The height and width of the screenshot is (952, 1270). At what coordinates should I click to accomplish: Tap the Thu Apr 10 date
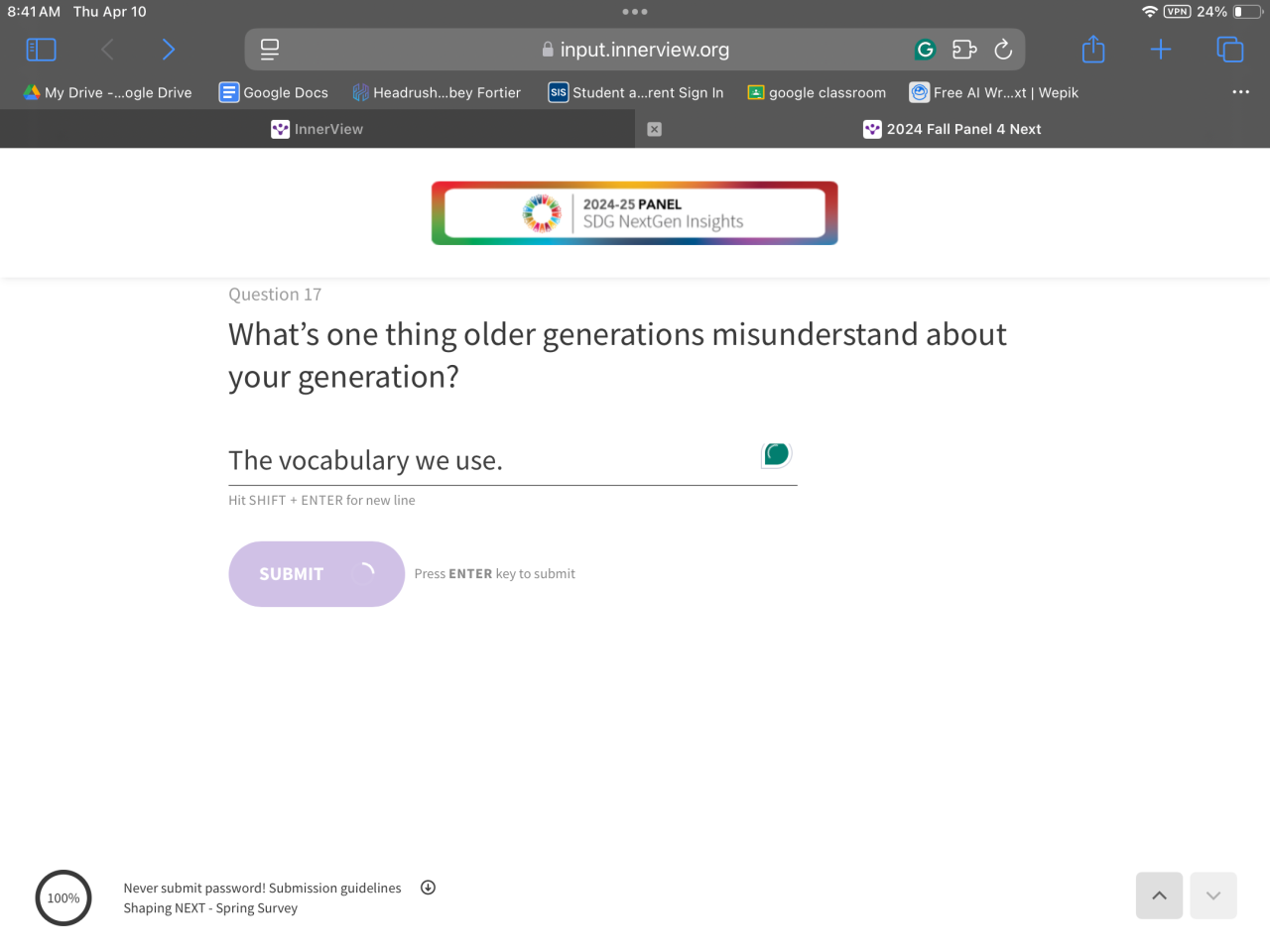click(x=110, y=12)
